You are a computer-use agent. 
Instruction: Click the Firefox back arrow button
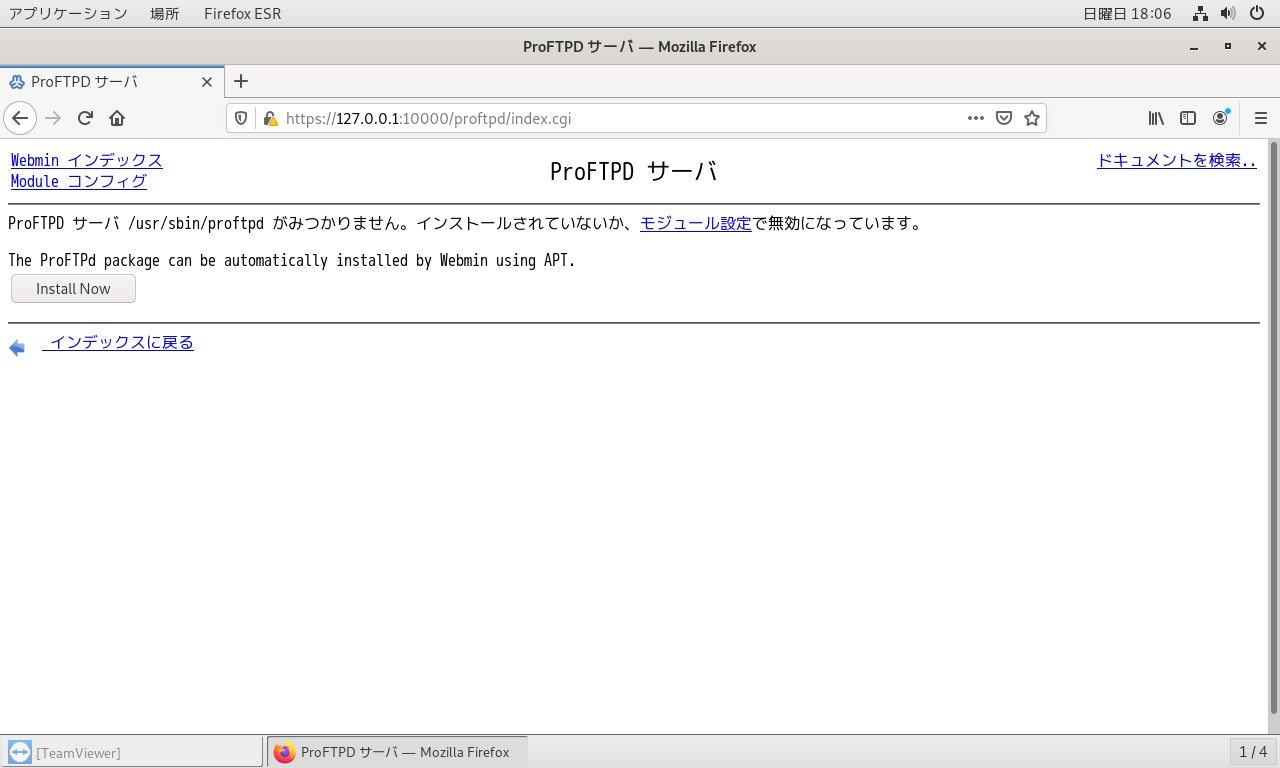point(20,118)
